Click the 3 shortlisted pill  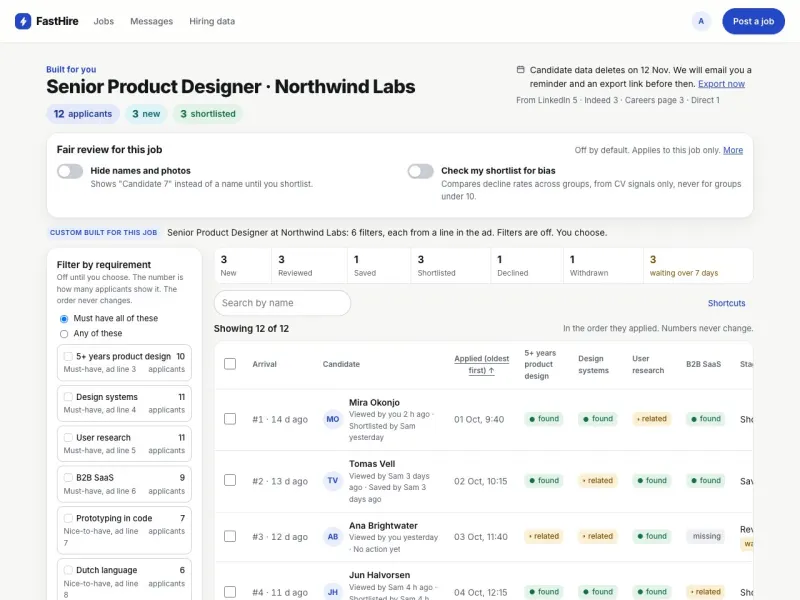click(208, 114)
